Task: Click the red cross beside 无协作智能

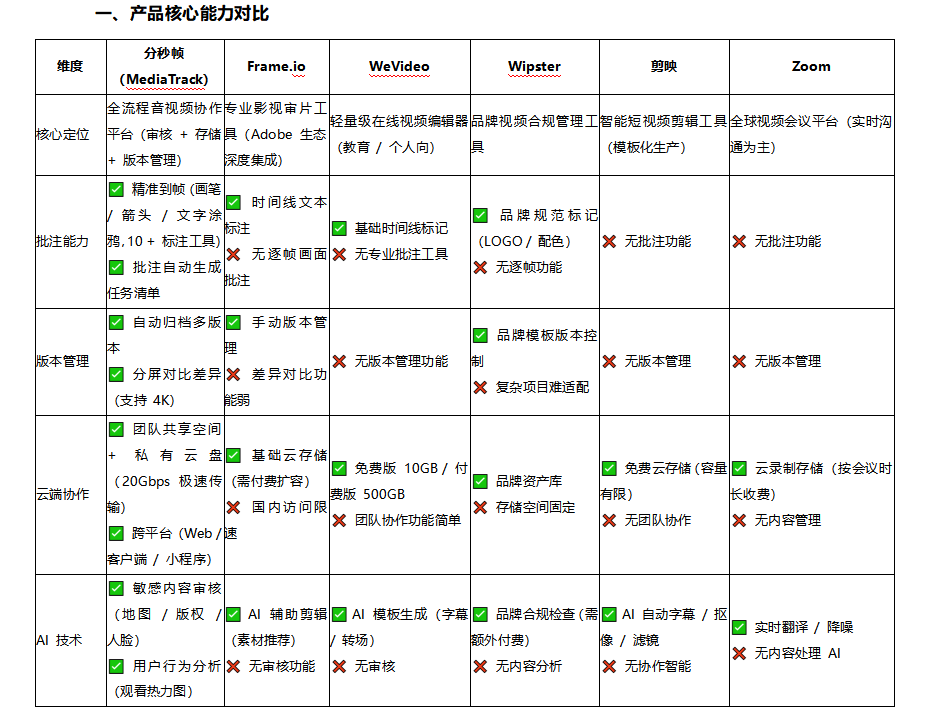Action: (x=609, y=666)
